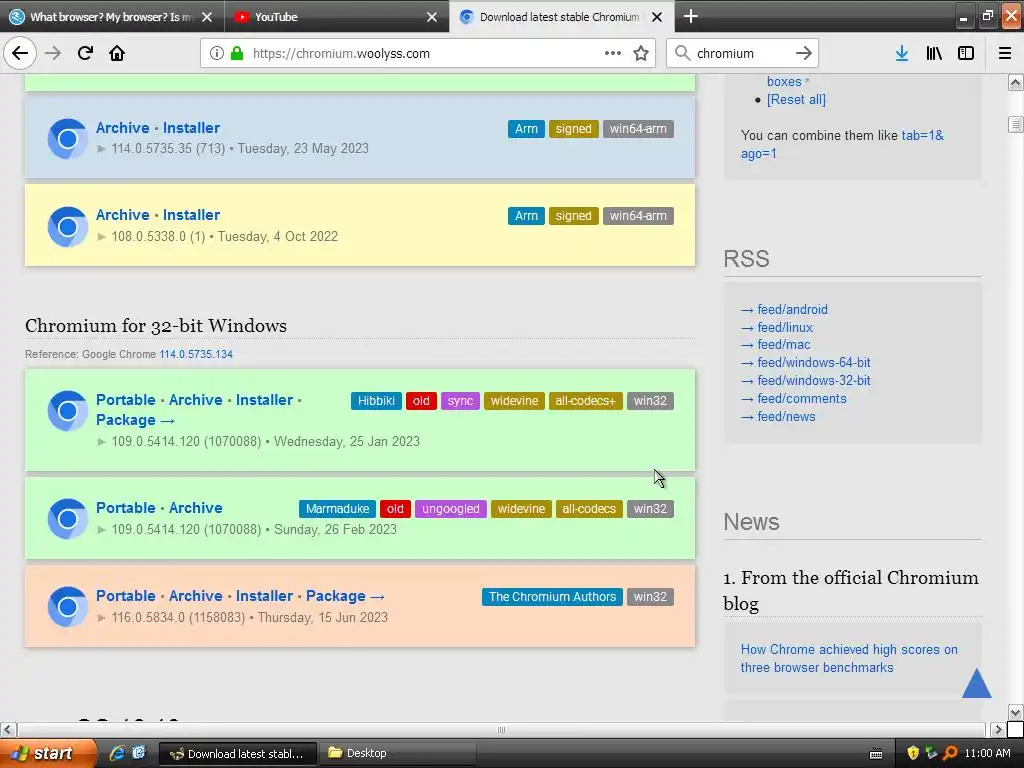Viewport: 1024px width, 768px height.
Task: Go back with the browser back arrow
Action: [20, 53]
